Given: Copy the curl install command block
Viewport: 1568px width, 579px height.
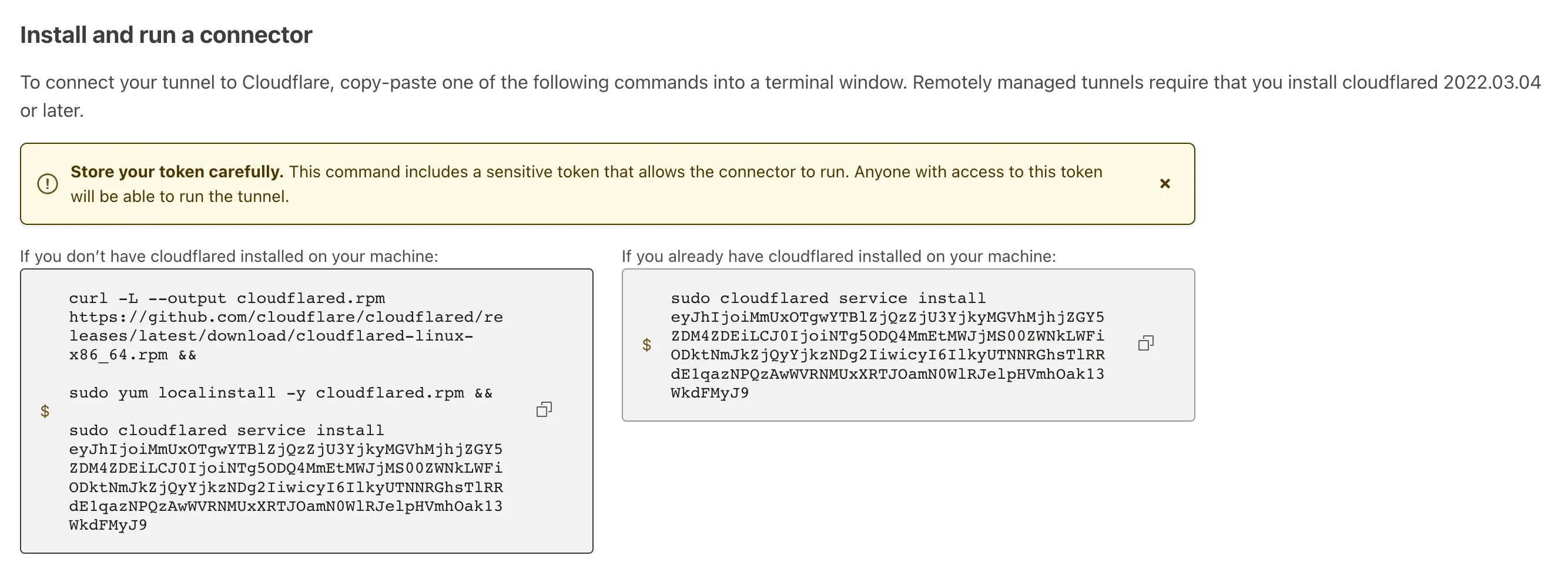Looking at the screenshot, I should (x=544, y=409).
